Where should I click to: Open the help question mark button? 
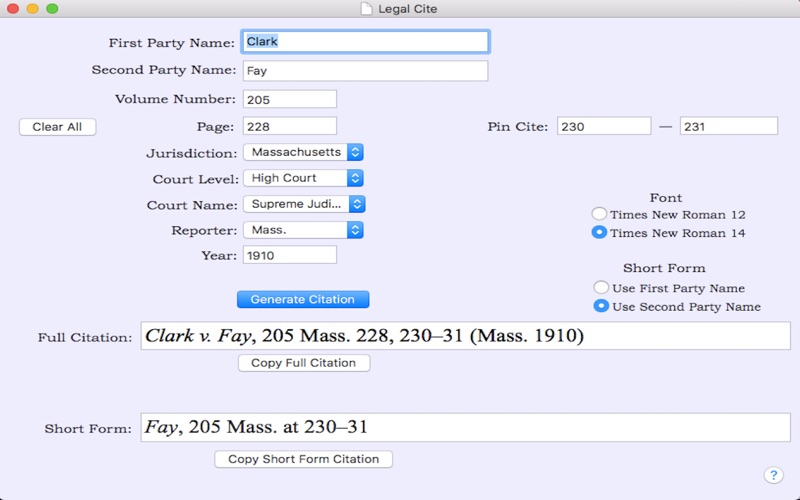[x=773, y=475]
